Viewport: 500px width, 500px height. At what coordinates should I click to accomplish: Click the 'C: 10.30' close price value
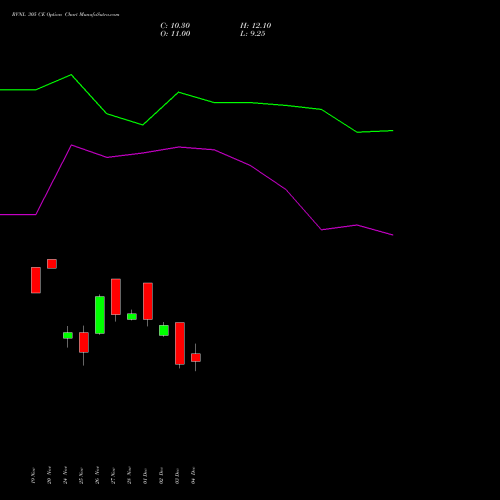click(175, 26)
